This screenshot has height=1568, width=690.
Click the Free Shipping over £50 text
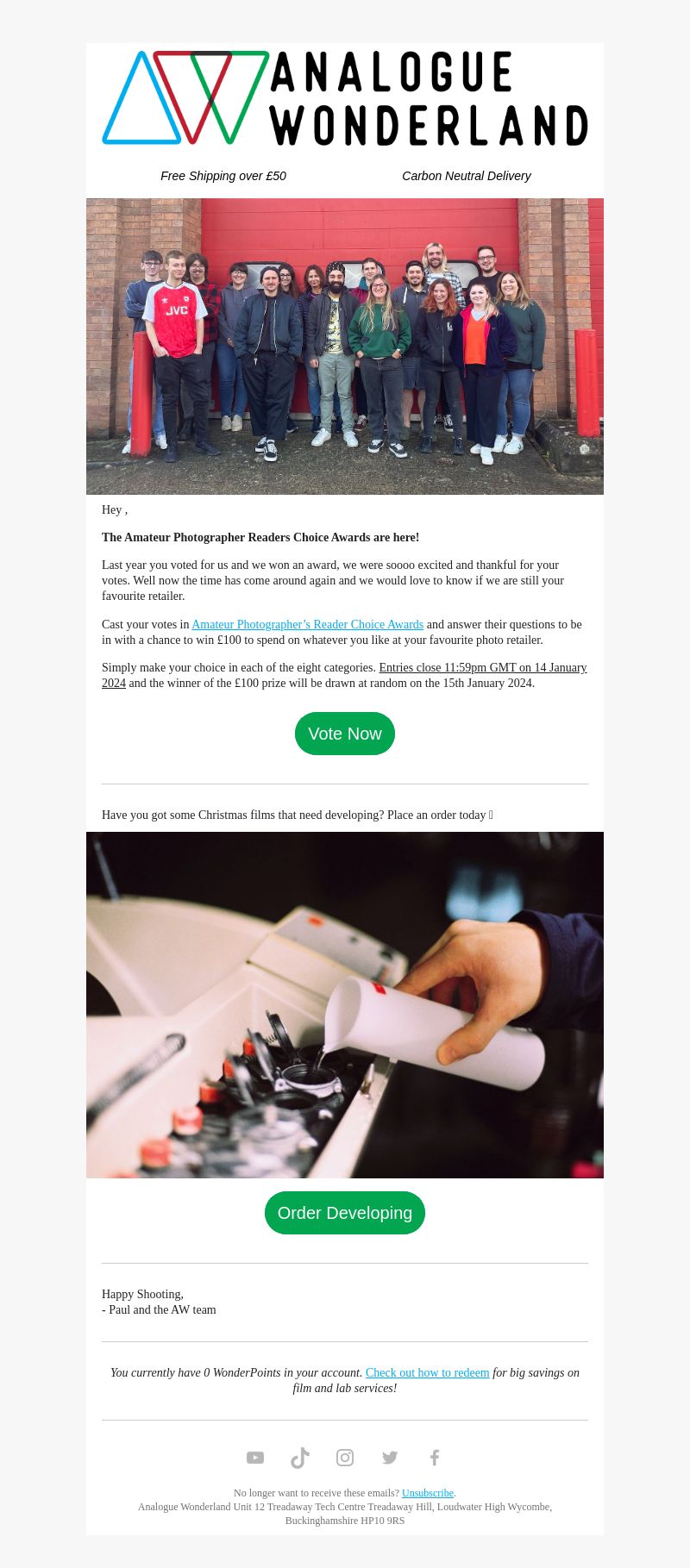[x=223, y=176]
